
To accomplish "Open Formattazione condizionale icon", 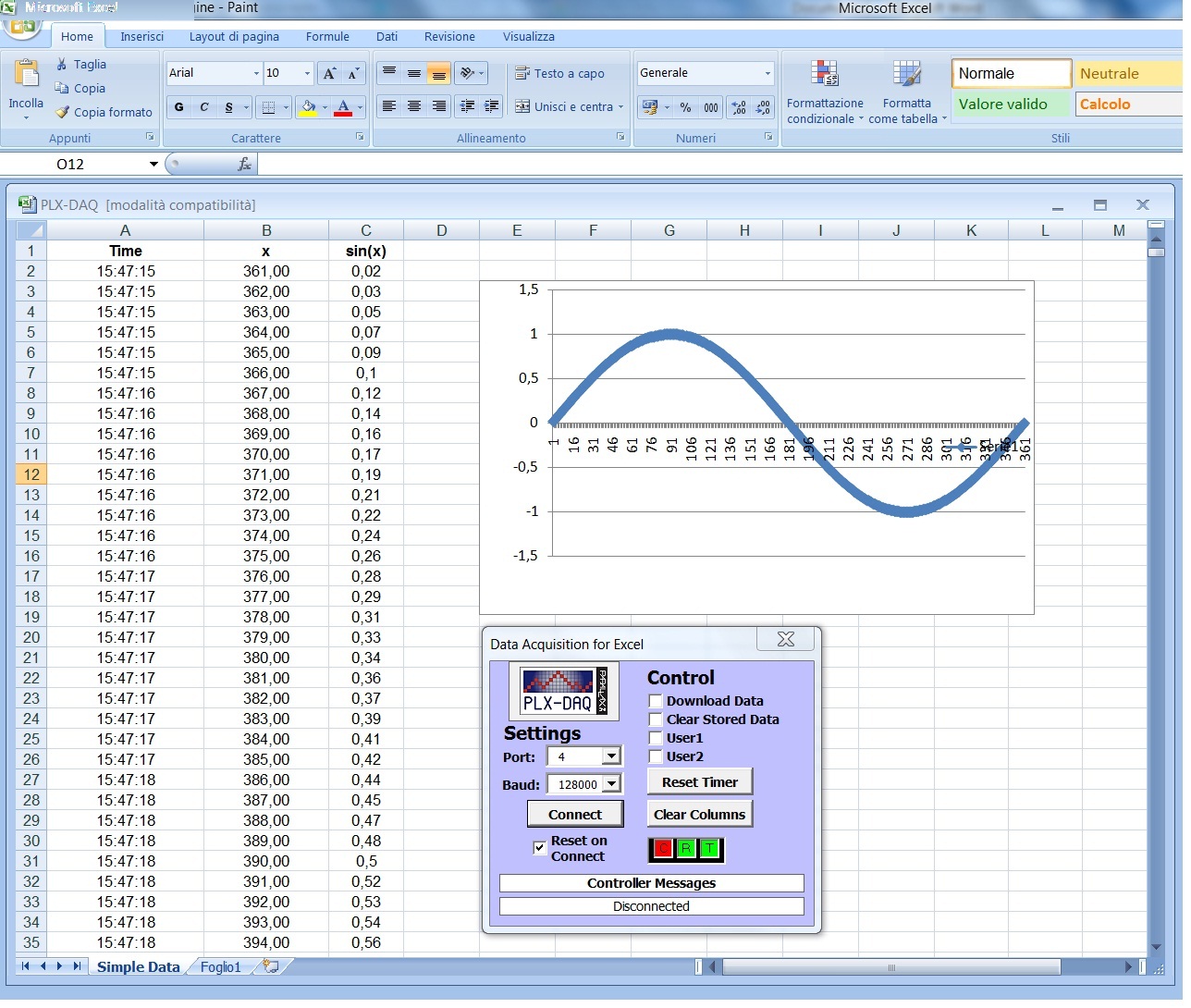I will (824, 74).
